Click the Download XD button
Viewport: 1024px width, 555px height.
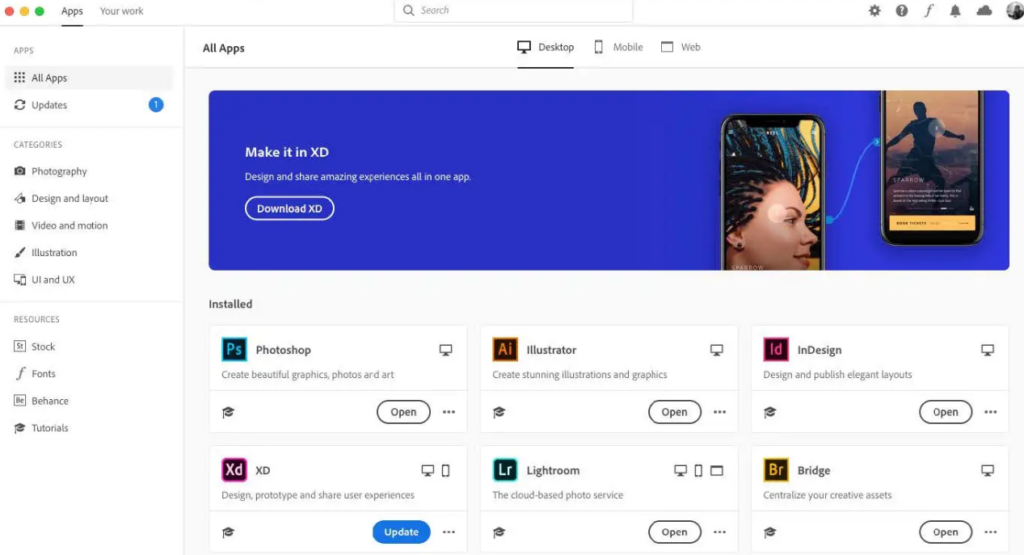[289, 208]
